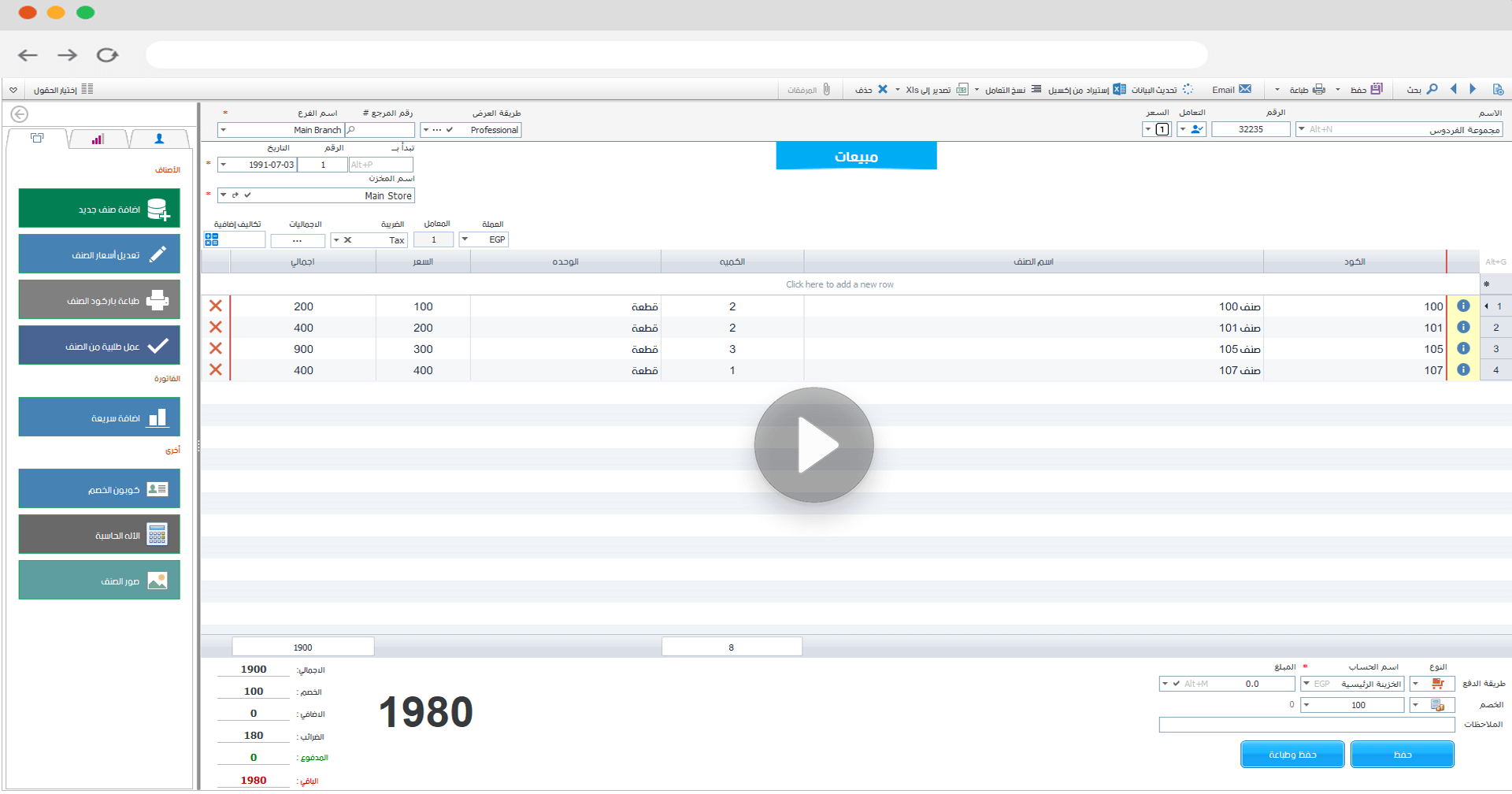
Task: Open the Tax dropdown
Action: (x=336, y=240)
